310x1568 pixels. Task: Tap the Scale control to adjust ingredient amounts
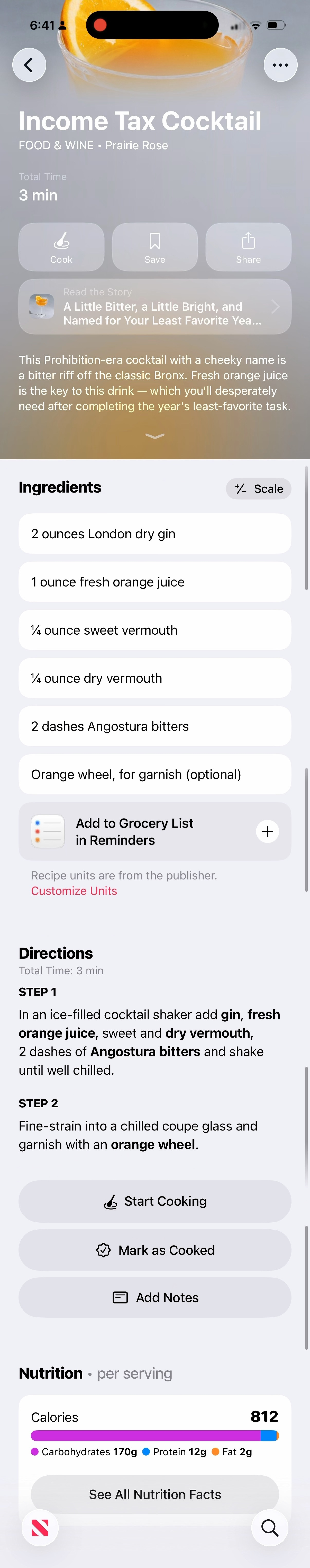coord(258,488)
